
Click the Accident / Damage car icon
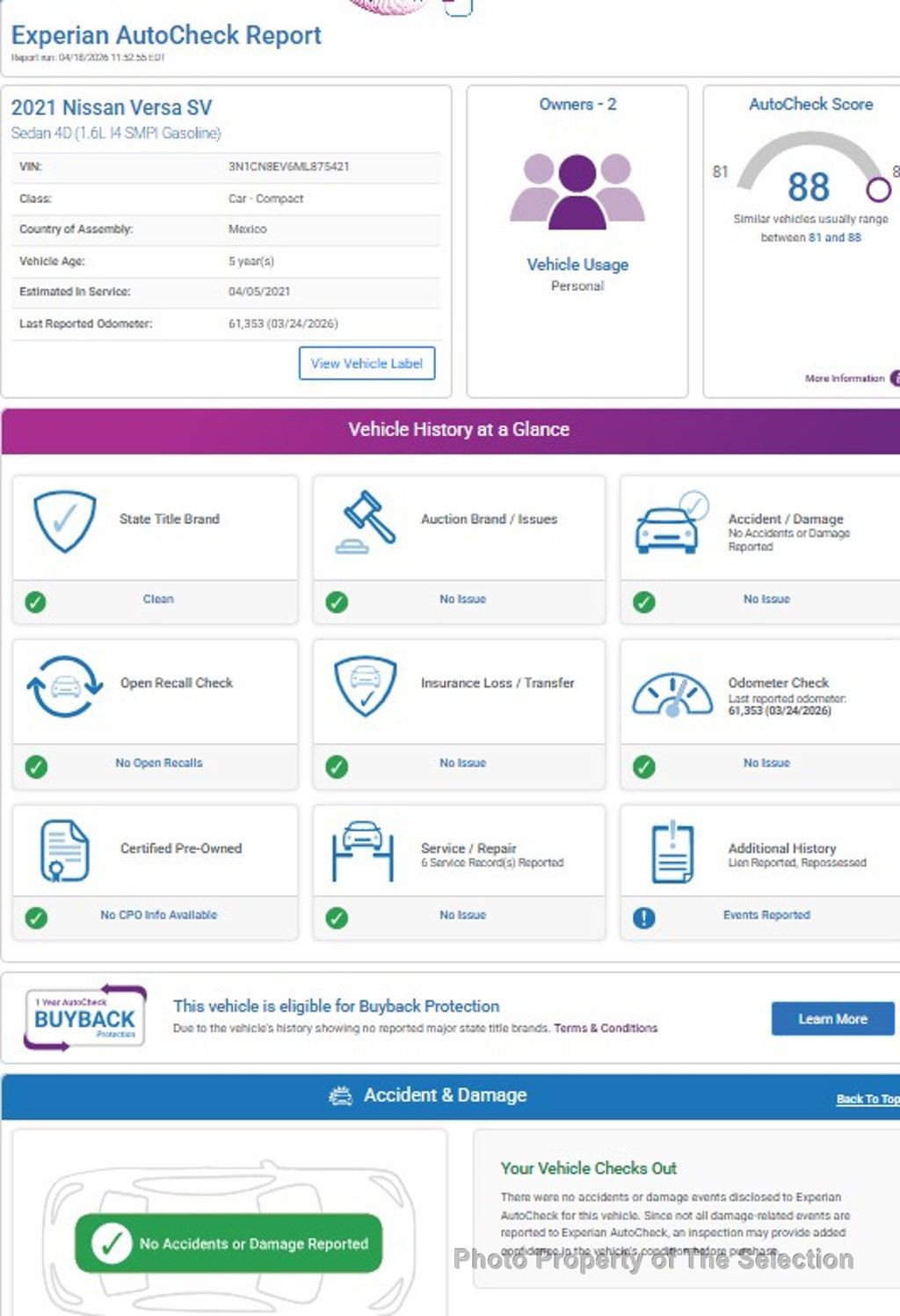click(671, 522)
